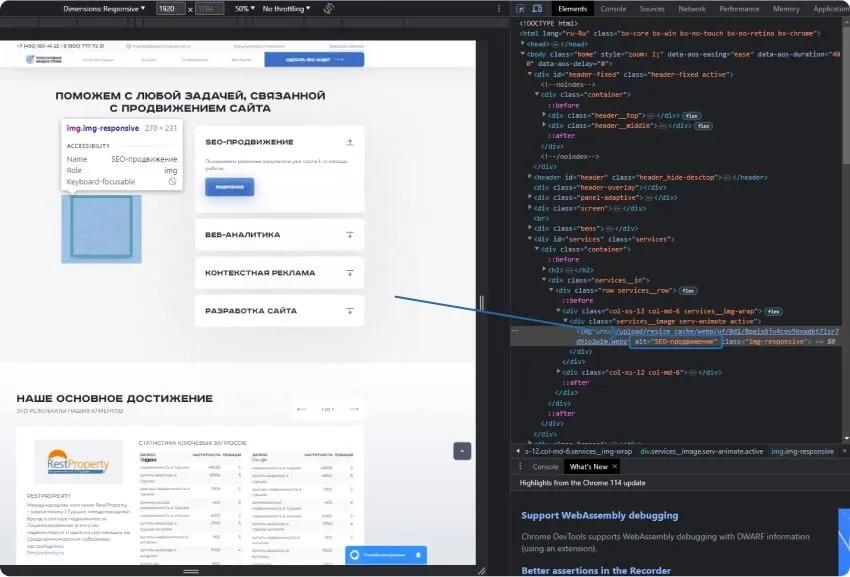The width and height of the screenshot is (850, 577).
Task: Click the viewport width field 1920
Action: click(170, 9)
